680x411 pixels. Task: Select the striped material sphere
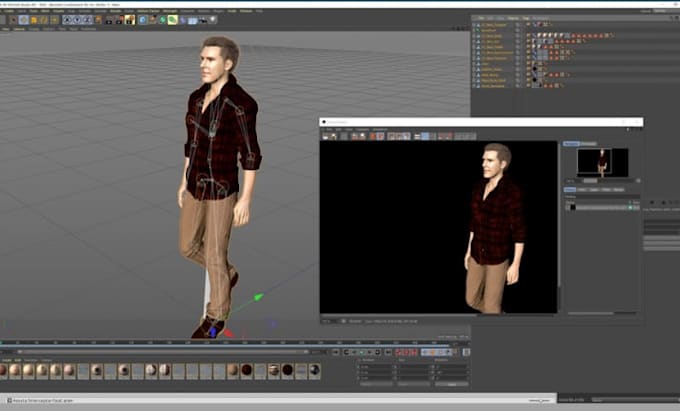point(273,370)
